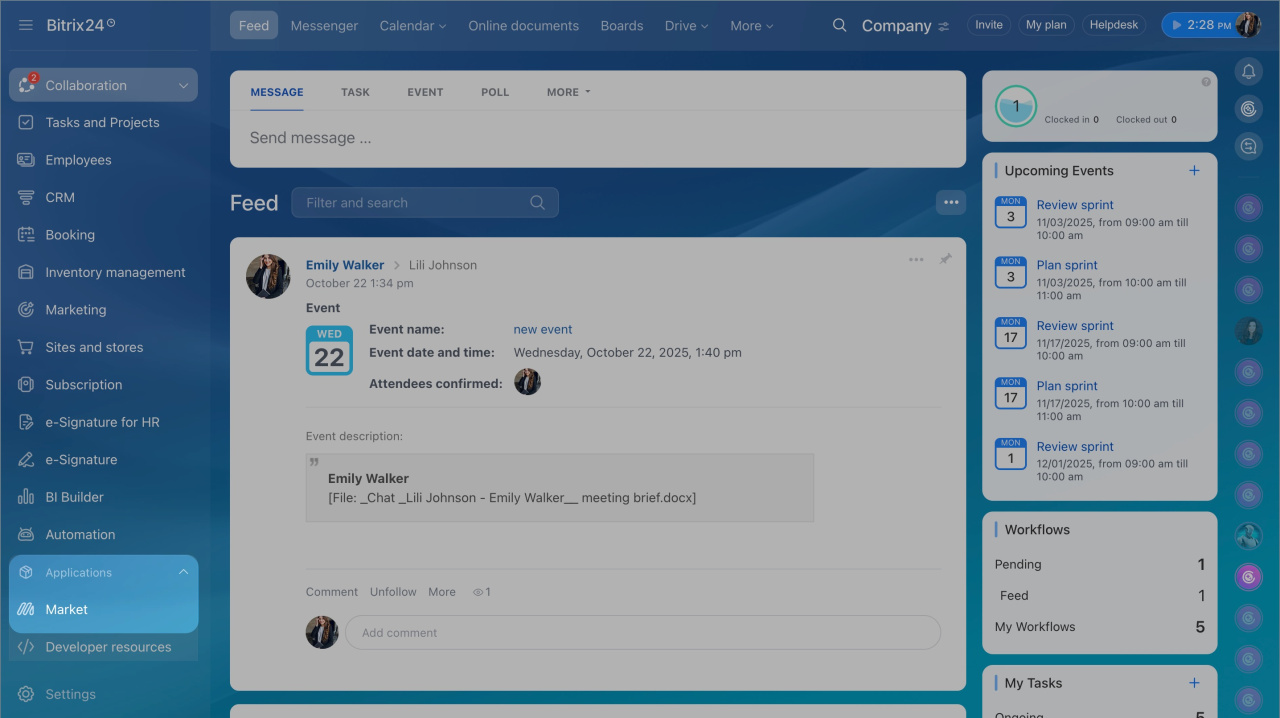This screenshot has height=718, width=1280.
Task: Unfollow the new event post
Action: pyautogui.click(x=393, y=592)
